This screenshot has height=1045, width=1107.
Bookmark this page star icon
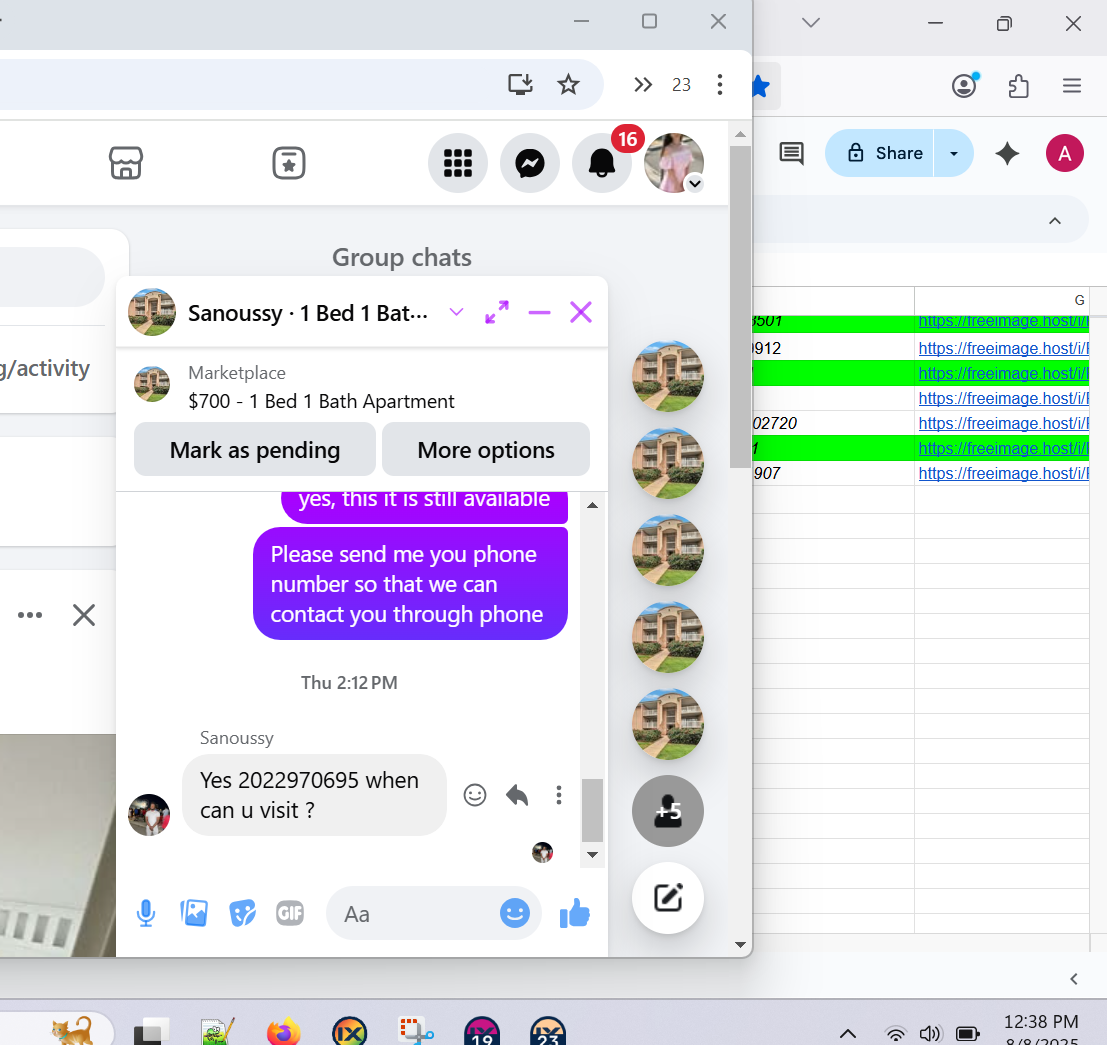tap(568, 85)
